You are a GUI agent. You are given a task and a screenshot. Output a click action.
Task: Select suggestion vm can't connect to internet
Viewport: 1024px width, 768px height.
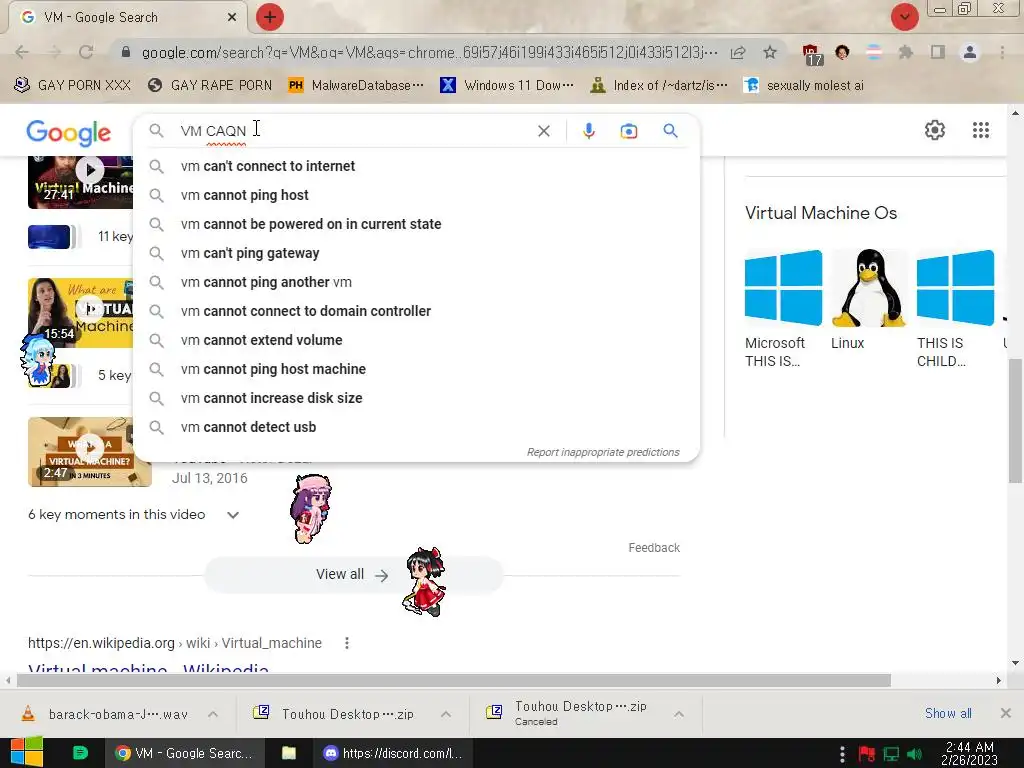tap(416, 166)
